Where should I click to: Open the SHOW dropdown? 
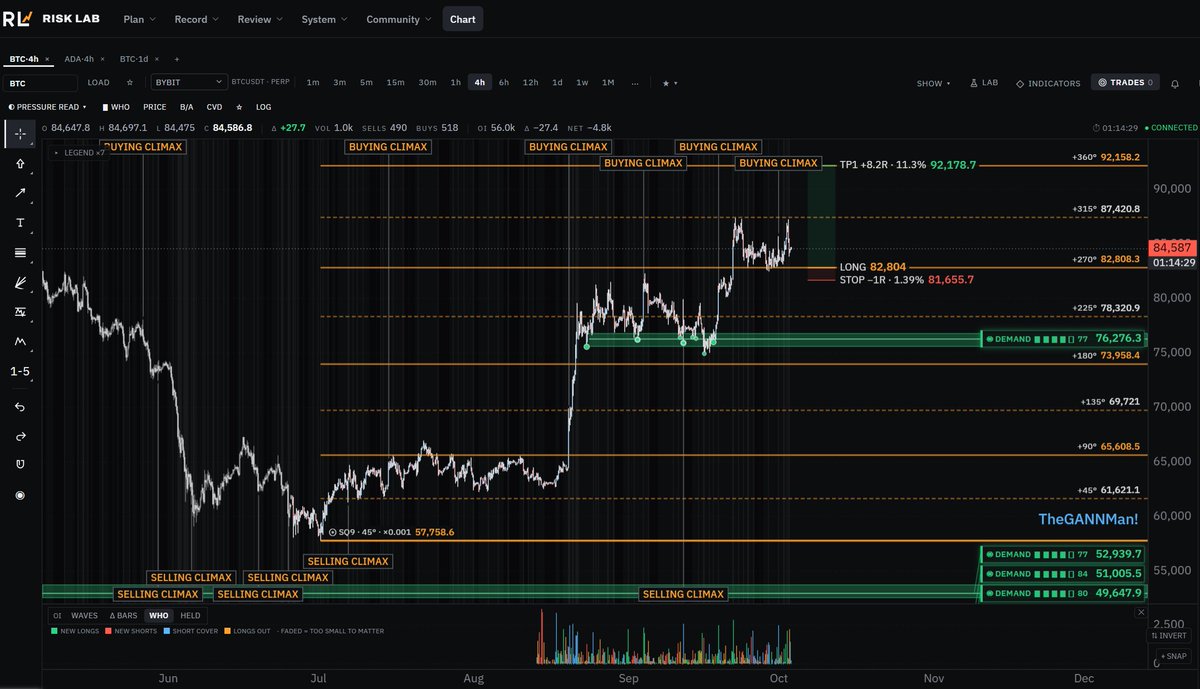933,83
